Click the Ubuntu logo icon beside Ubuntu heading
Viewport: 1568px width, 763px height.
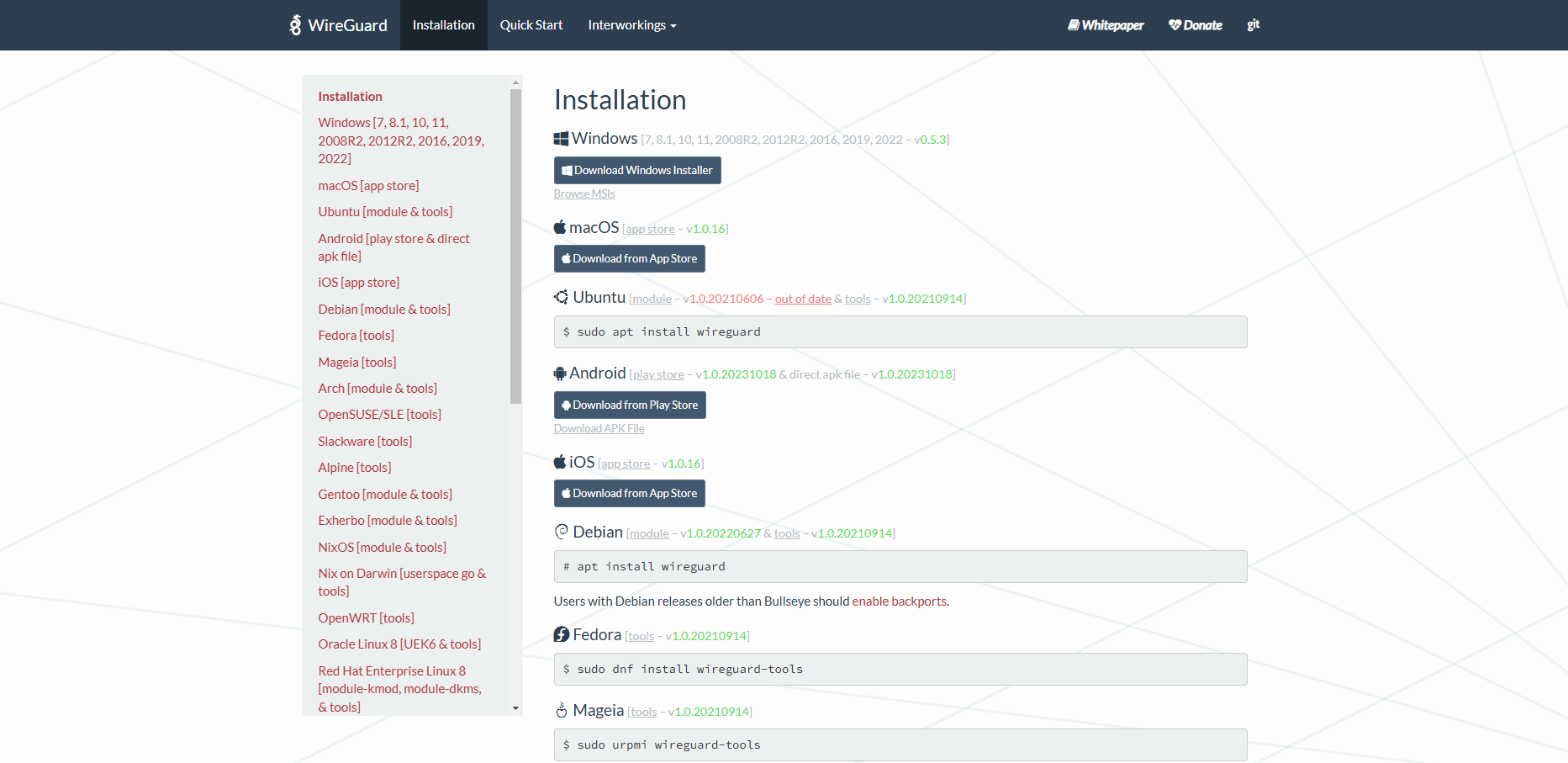tap(562, 297)
